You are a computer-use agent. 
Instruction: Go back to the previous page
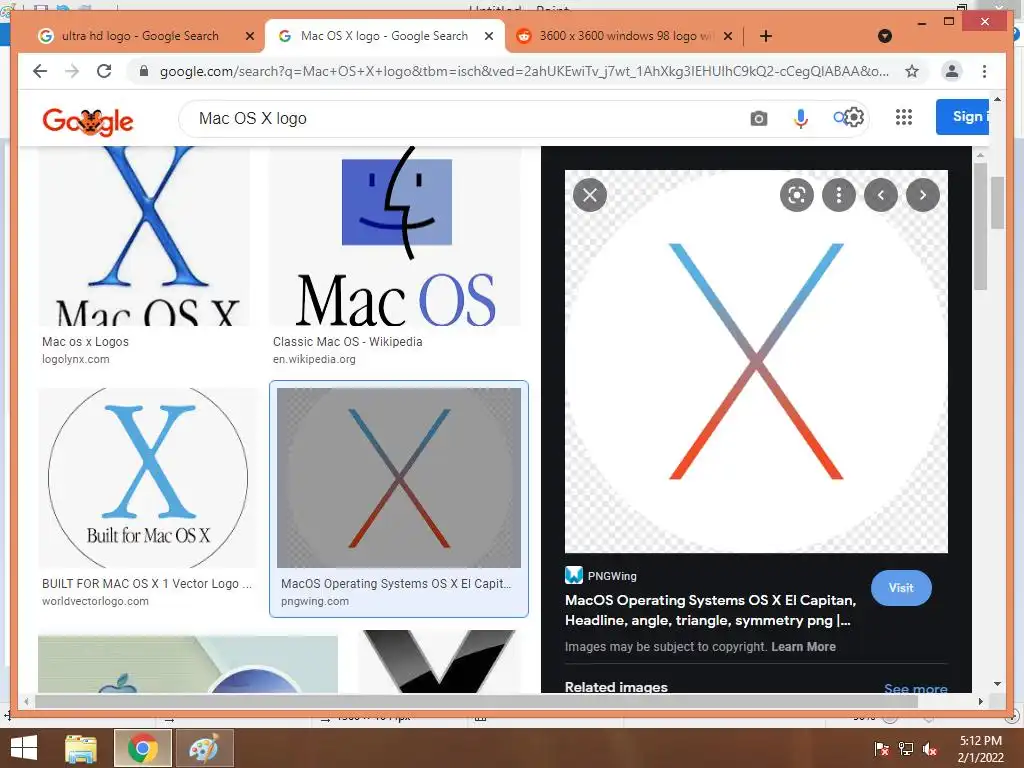(40, 71)
